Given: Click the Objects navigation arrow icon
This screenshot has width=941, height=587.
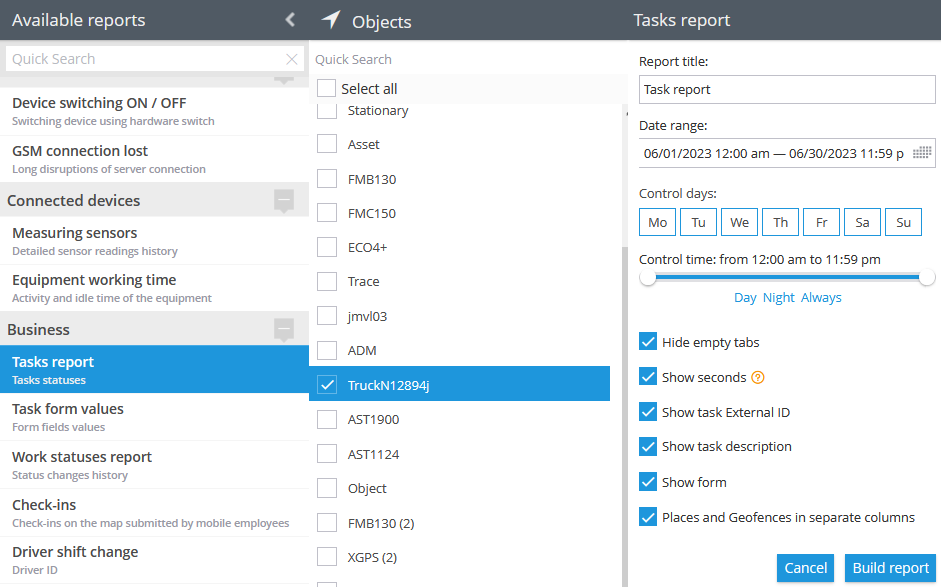Looking at the screenshot, I should click(331, 20).
